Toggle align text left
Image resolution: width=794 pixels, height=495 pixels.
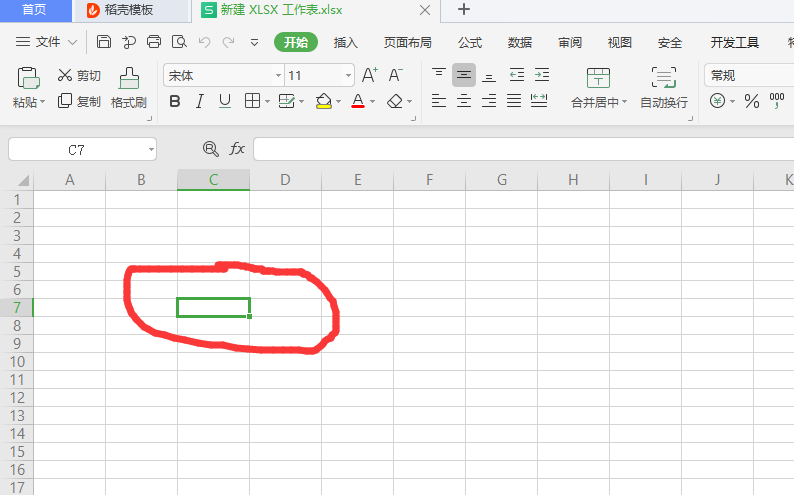tap(439, 101)
